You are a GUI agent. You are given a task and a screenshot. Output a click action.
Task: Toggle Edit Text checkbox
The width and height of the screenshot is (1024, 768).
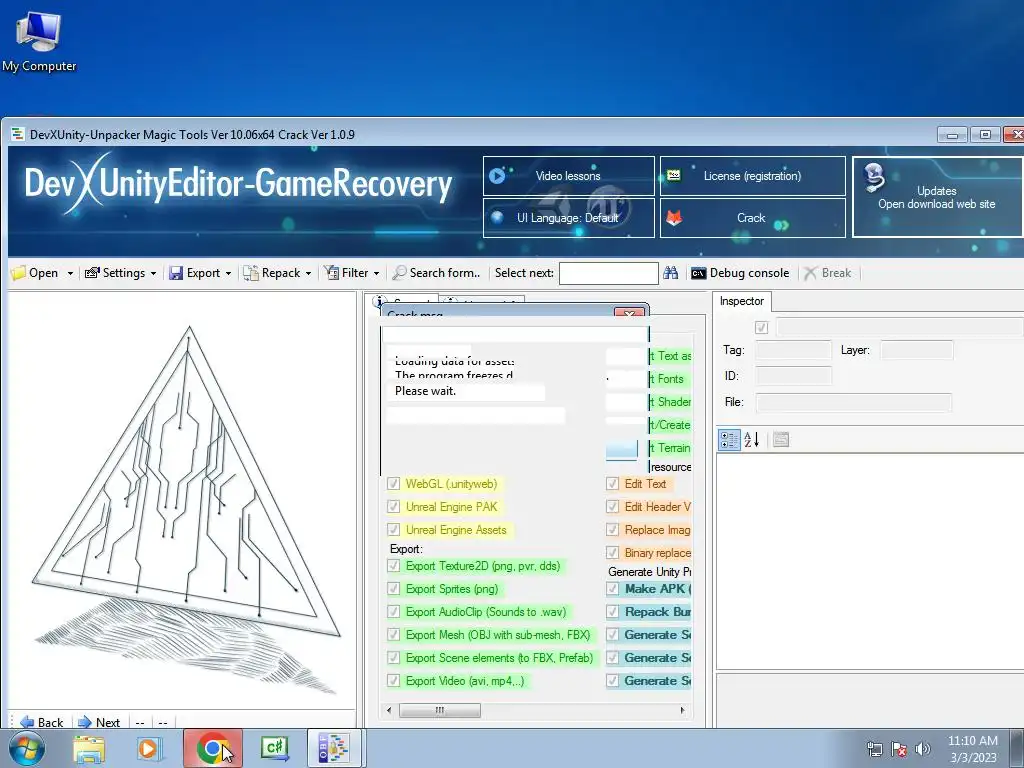tap(612, 484)
